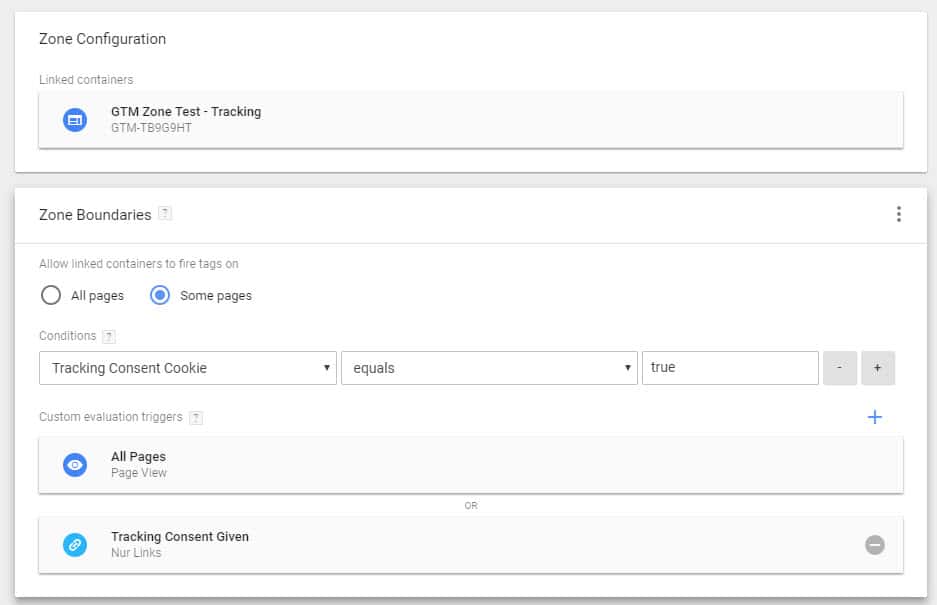Click the linked container icon
The image size is (937, 605).
point(75,120)
